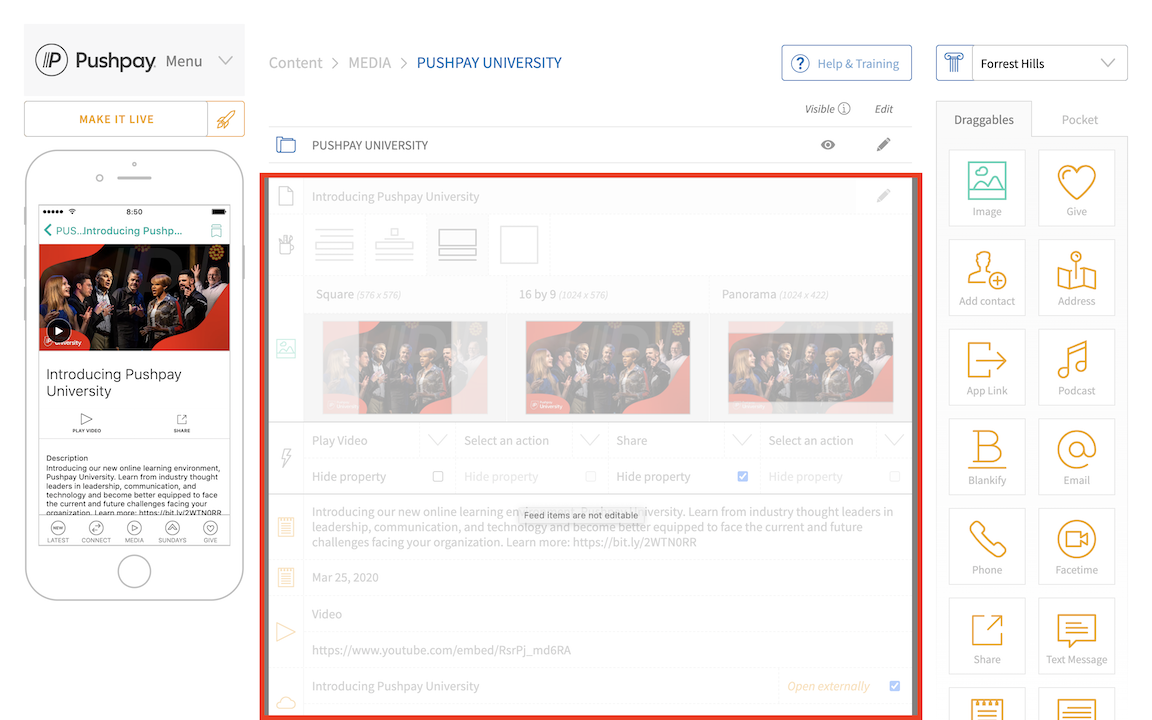Click the Give heart draggable icon

1076,184
